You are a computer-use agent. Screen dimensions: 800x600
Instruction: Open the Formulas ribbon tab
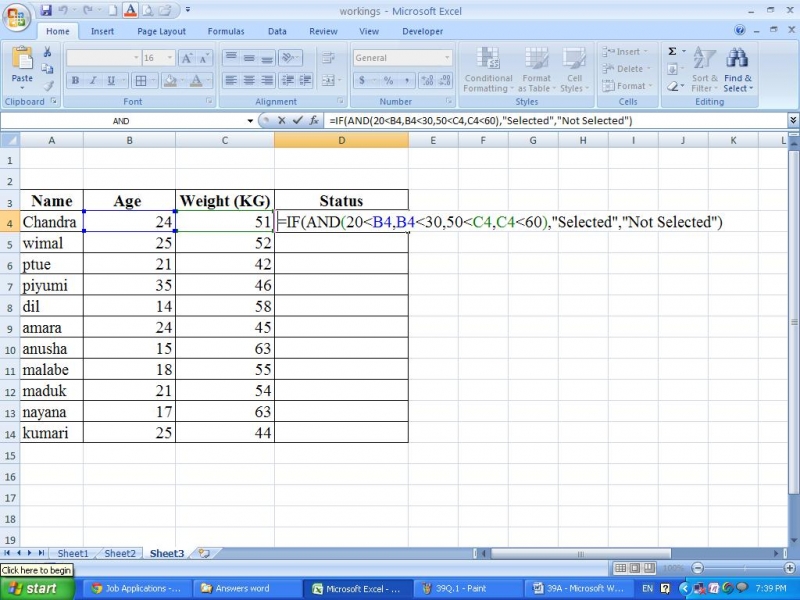(x=225, y=31)
